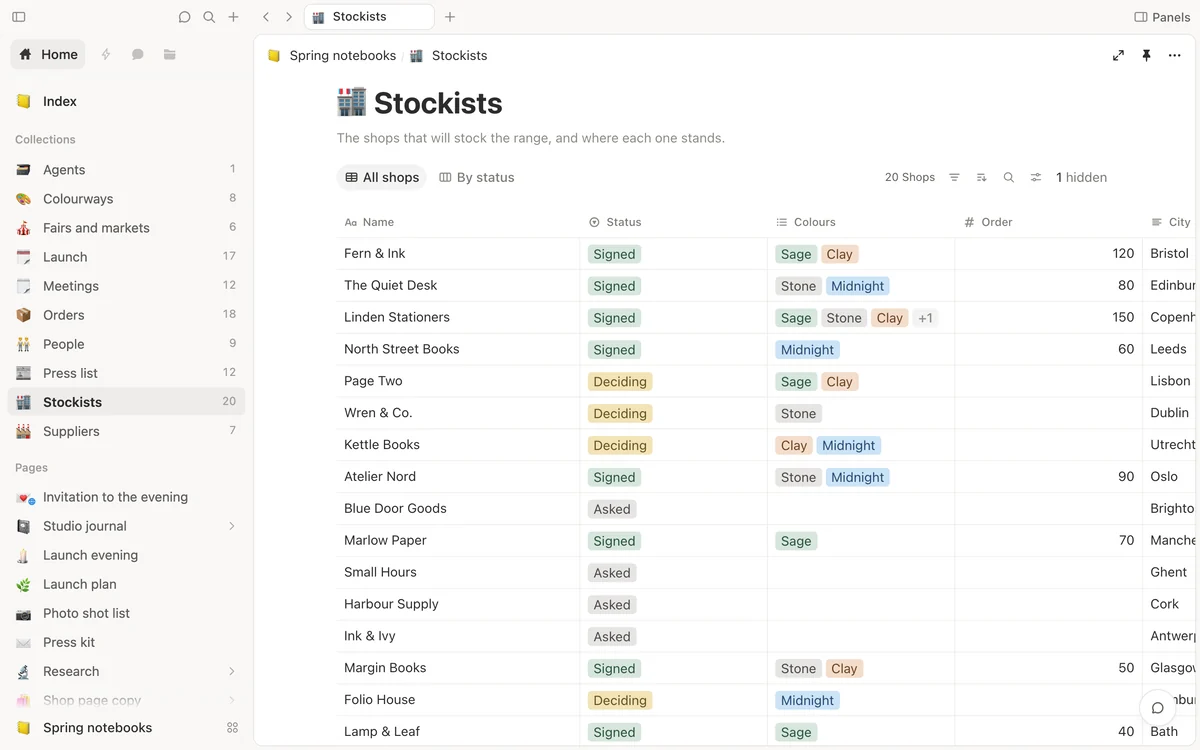Search within the Stockists table
Screen dimensions: 1200x750
[1008, 177]
